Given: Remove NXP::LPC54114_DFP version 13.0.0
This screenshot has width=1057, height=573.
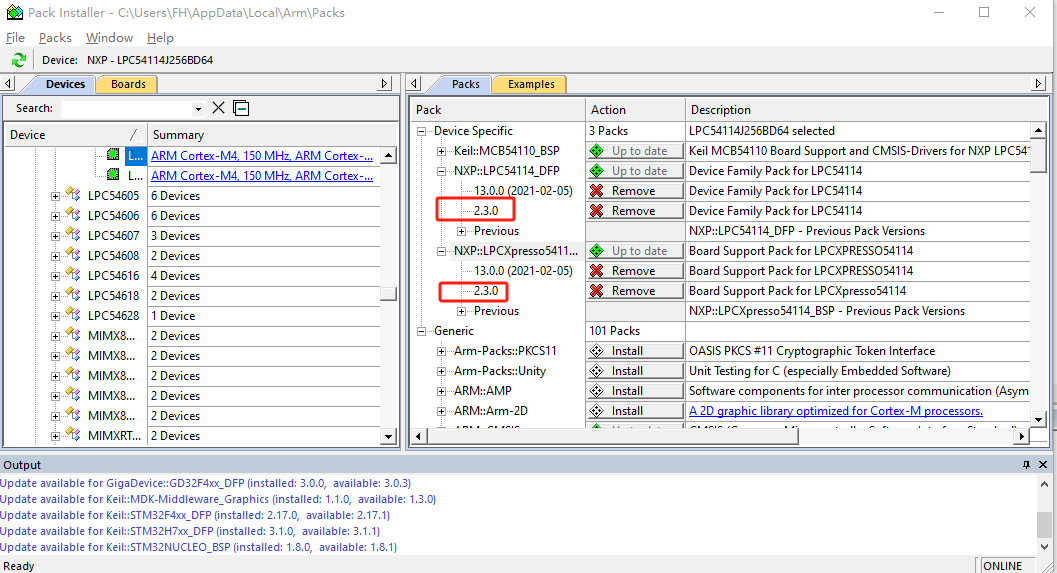Looking at the screenshot, I should pos(635,191).
